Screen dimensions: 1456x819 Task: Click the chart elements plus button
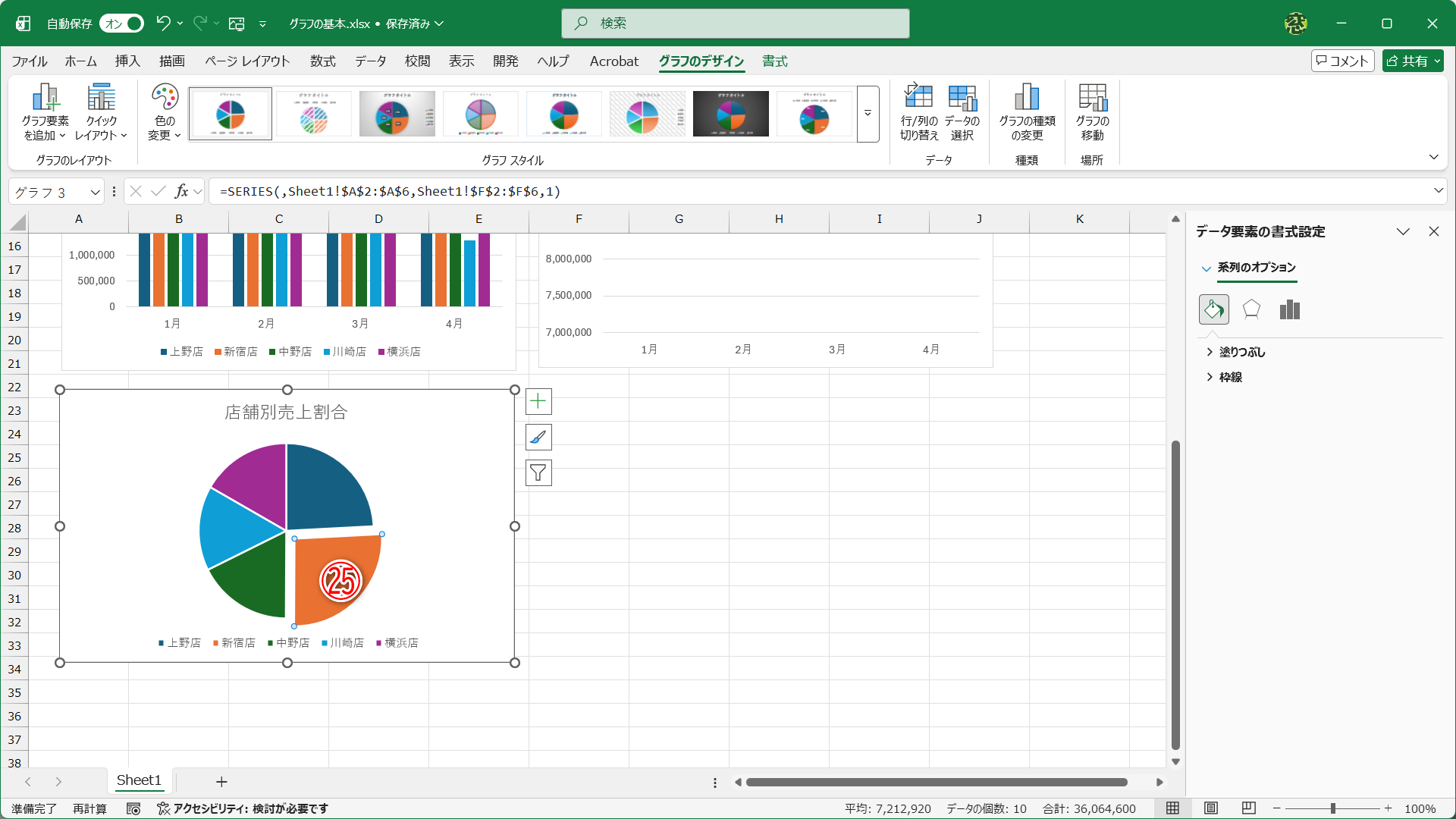pyautogui.click(x=538, y=401)
